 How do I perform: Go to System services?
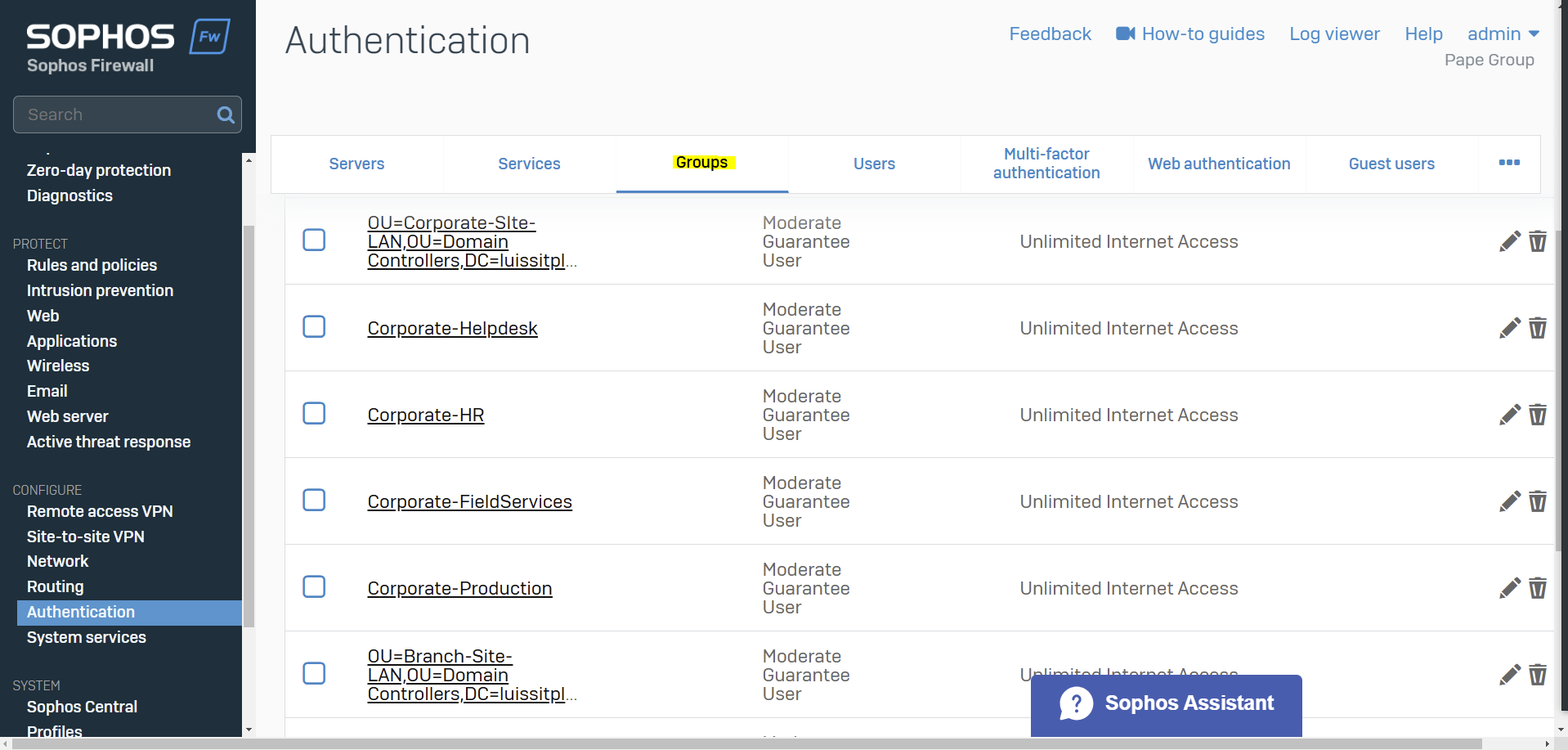point(87,637)
